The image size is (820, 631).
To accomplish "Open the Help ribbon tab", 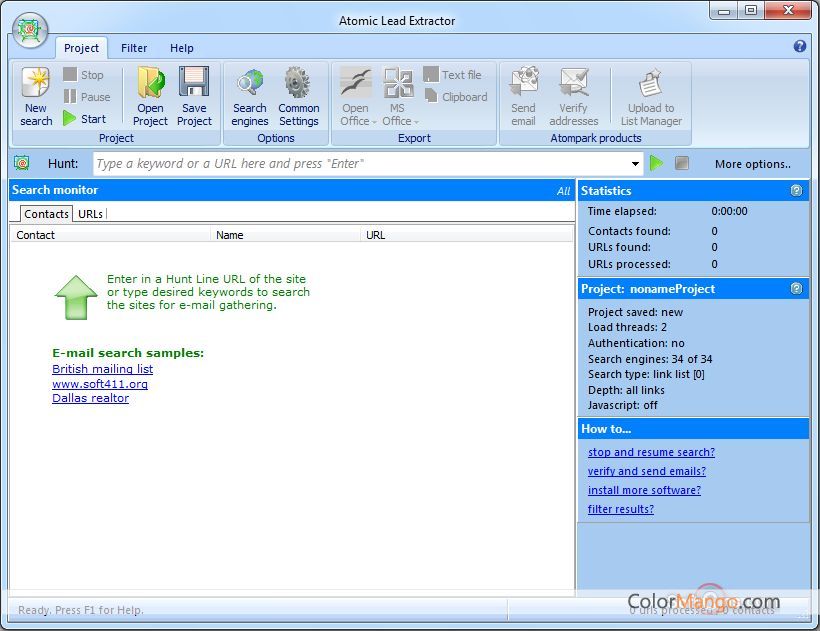I will click(181, 48).
